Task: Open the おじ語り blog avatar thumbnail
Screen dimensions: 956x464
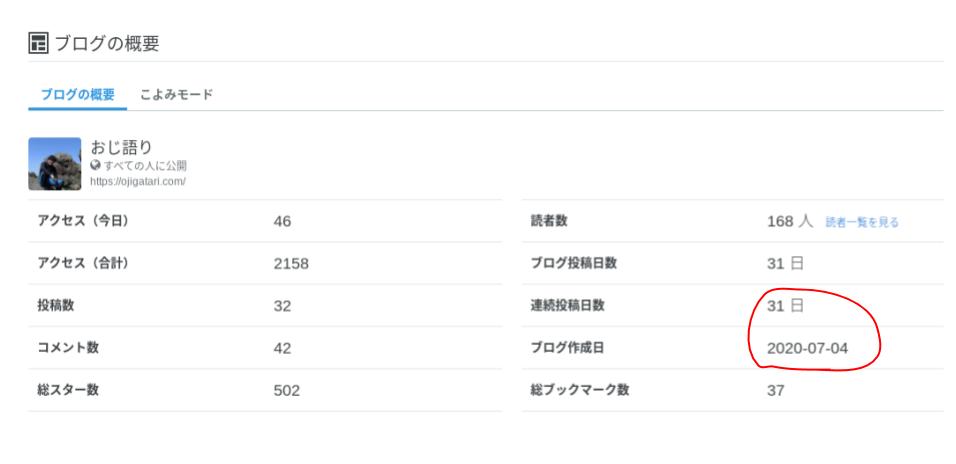Action: 55,163
